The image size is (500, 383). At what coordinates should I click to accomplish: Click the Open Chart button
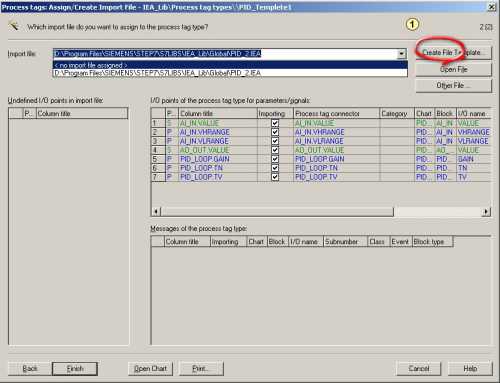click(x=150, y=369)
